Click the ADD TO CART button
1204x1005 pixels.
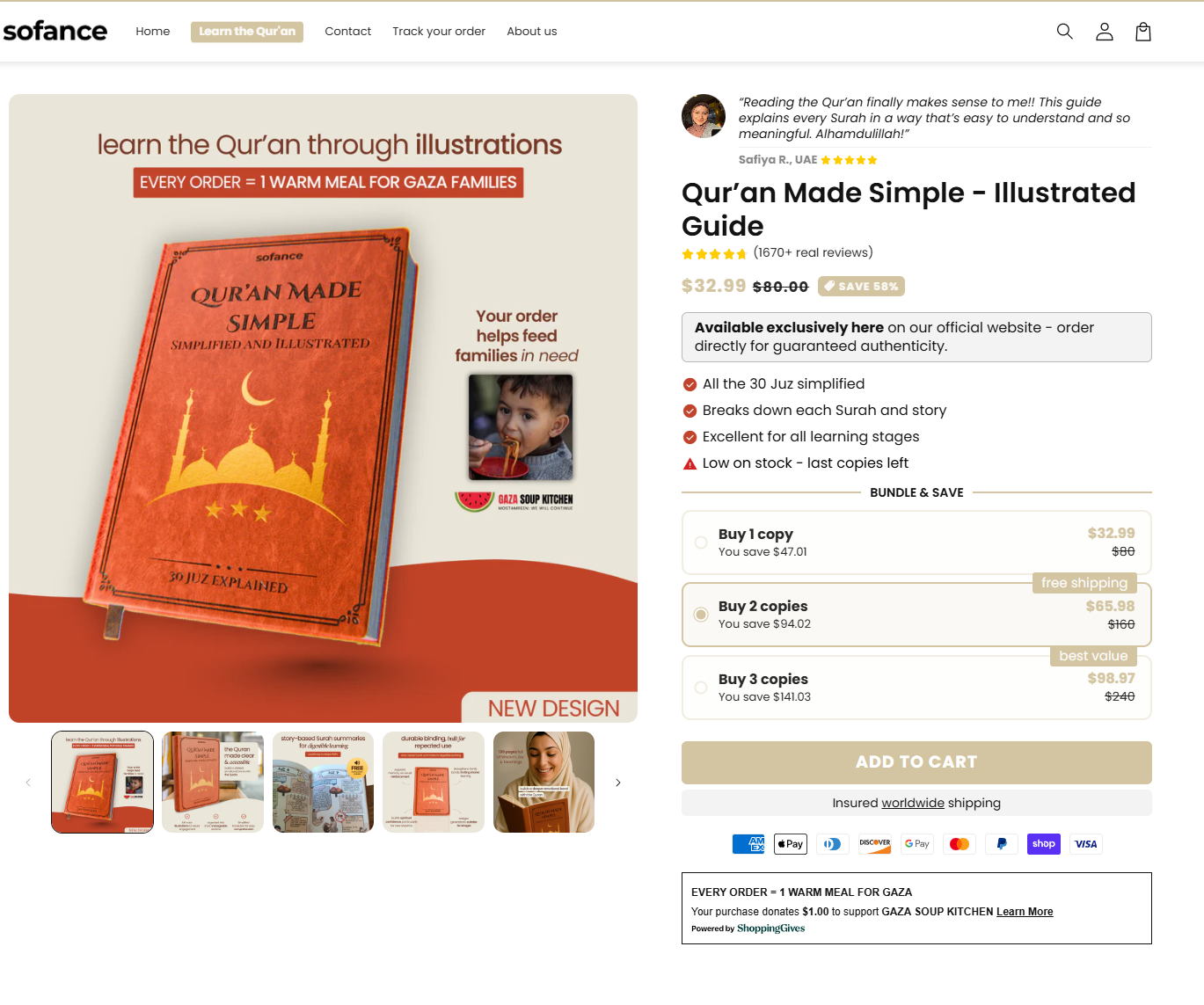916,762
